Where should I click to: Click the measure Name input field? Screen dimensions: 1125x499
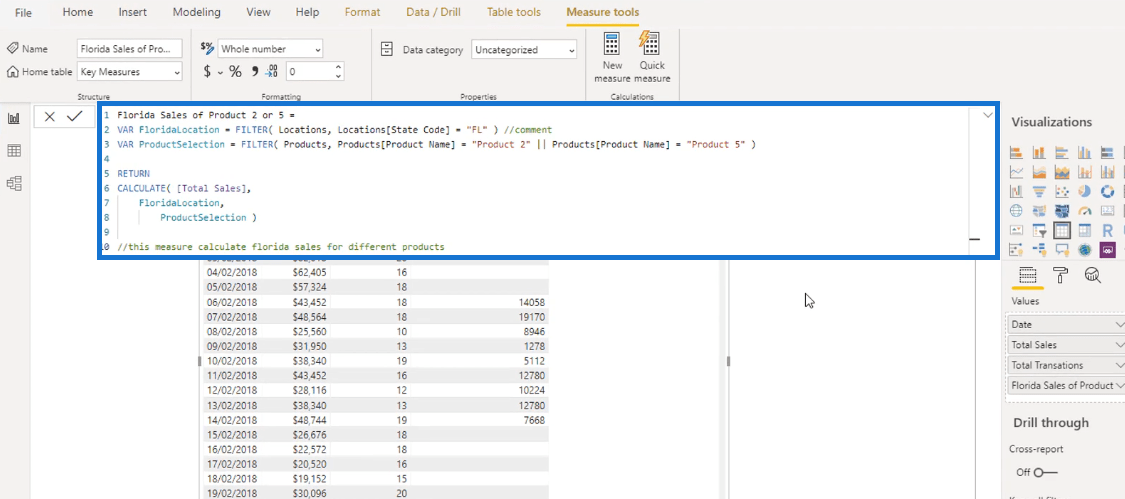point(130,49)
